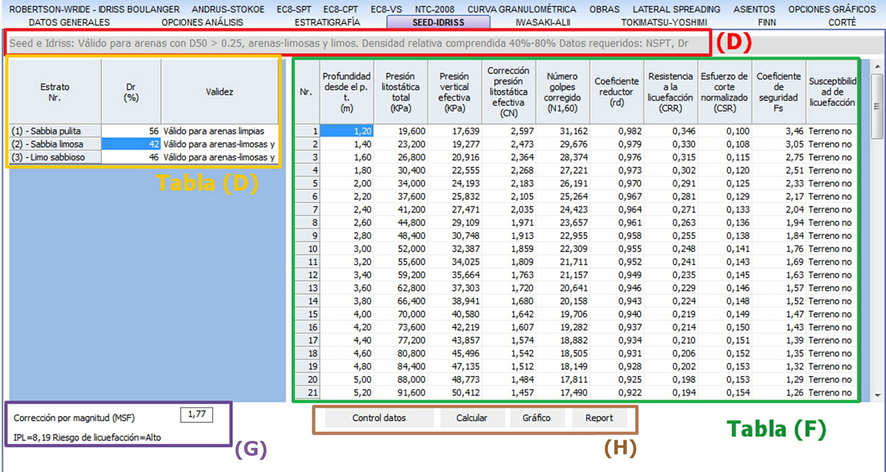Open the FINN tab
Screen dimensions: 886x472
pyautogui.click(x=767, y=23)
